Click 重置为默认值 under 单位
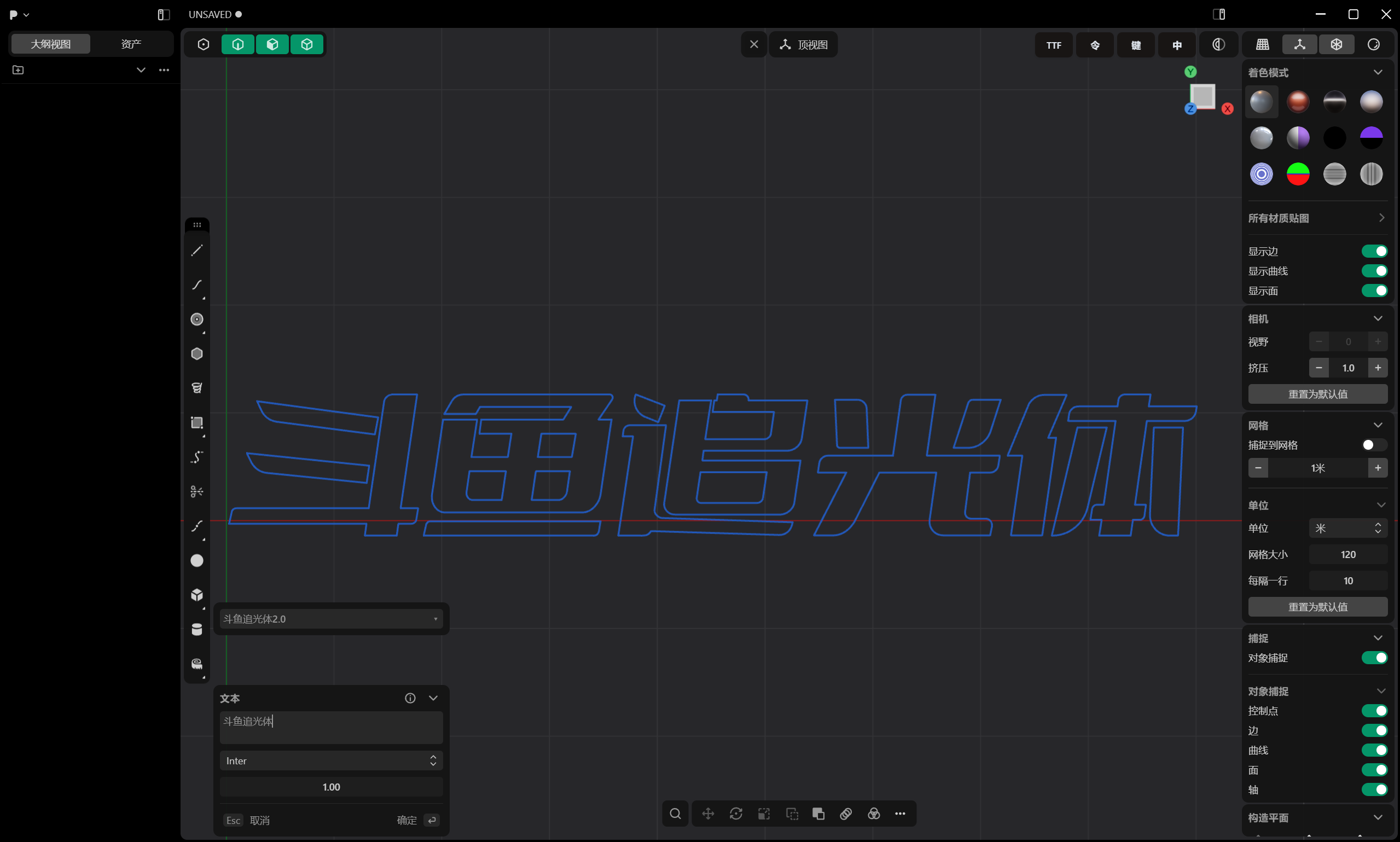The image size is (1400, 842). (x=1317, y=607)
